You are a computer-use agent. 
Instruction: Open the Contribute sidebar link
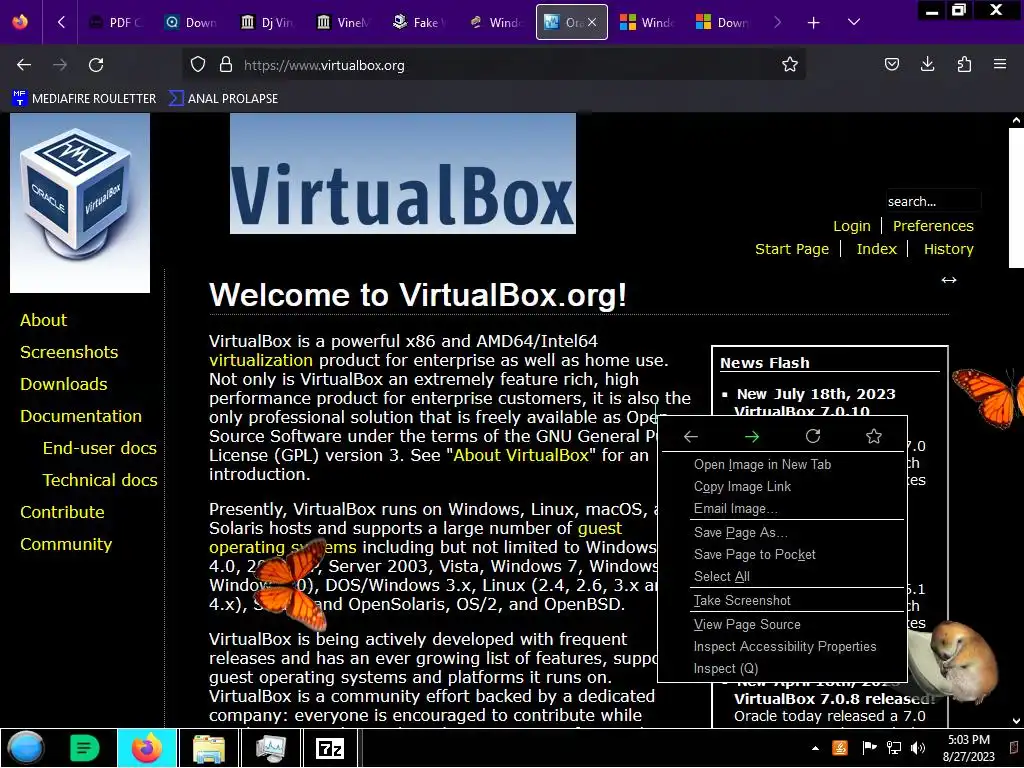62,512
